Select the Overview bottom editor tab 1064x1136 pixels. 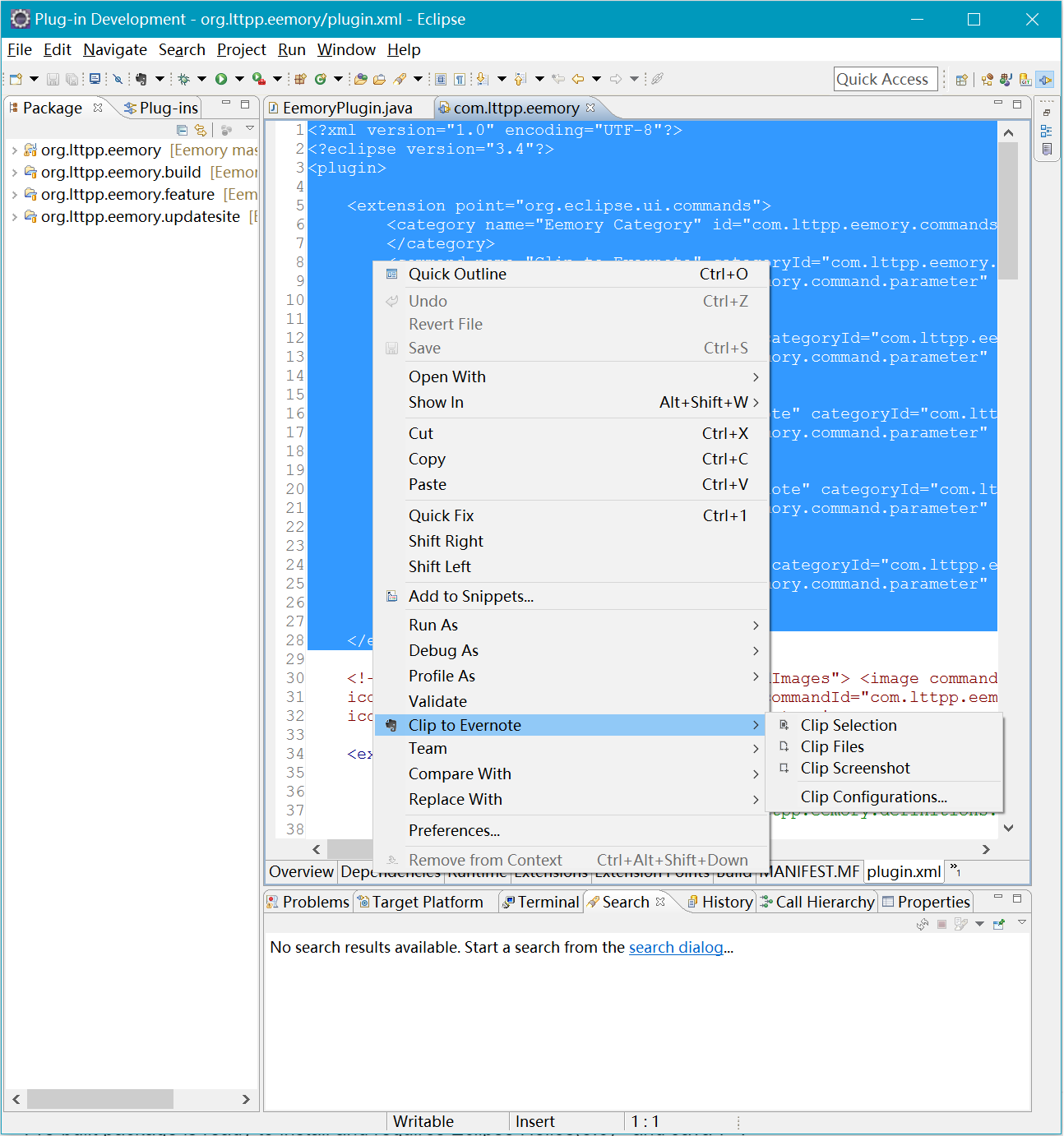[301, 871]
